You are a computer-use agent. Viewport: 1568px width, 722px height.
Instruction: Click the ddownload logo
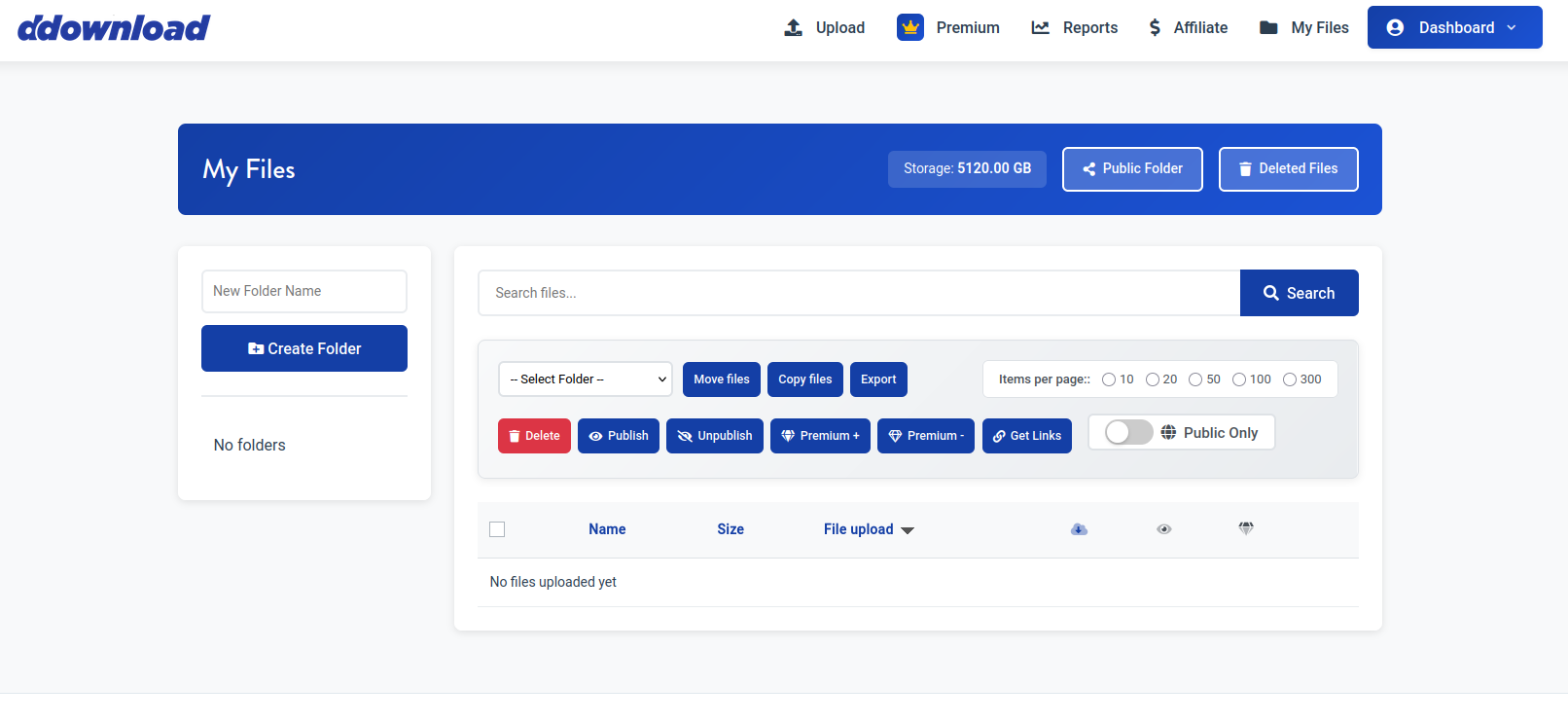114,28
